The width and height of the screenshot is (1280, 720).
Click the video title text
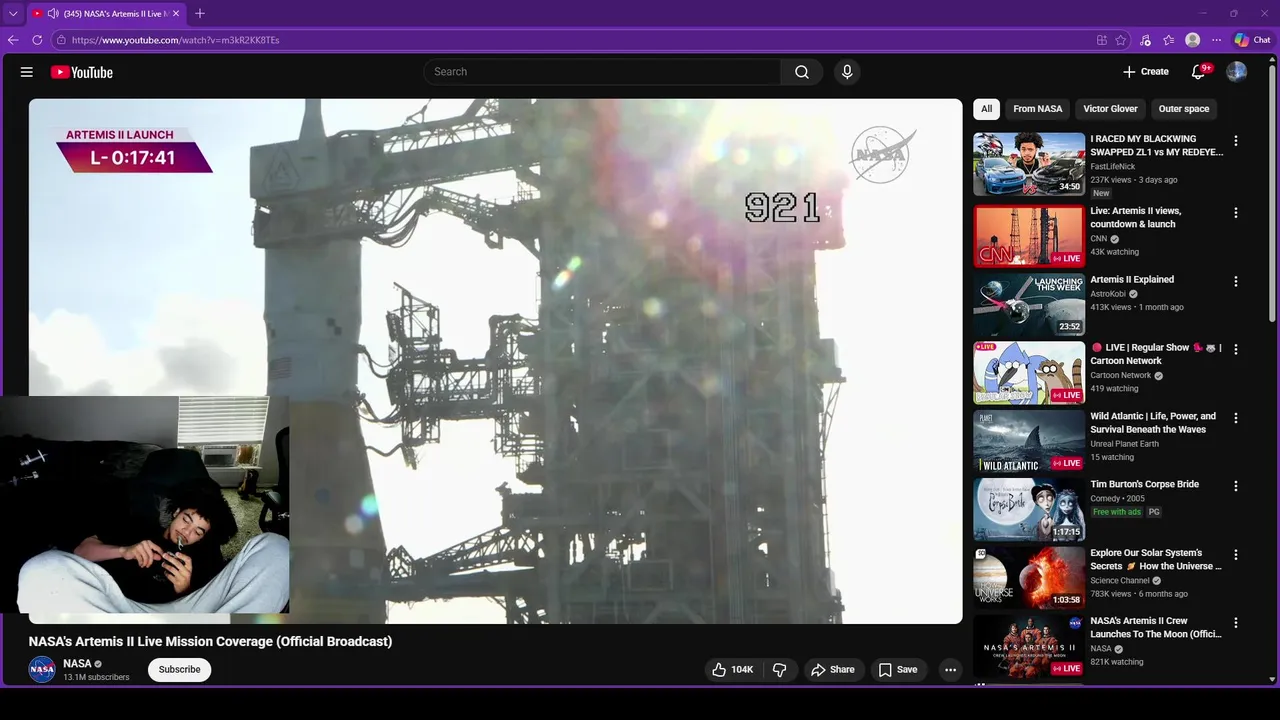point(210,642)
